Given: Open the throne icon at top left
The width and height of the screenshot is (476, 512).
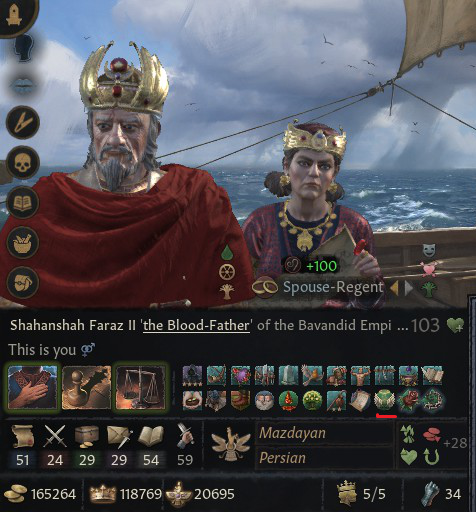Looking at the screenshot, I should pos(14,15).
